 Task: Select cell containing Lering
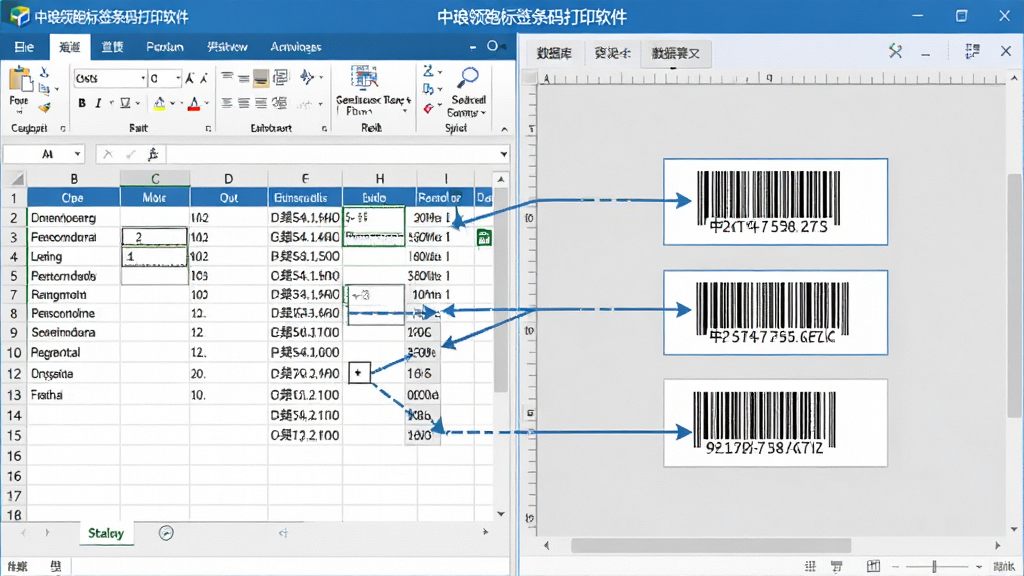coord(73,257)
